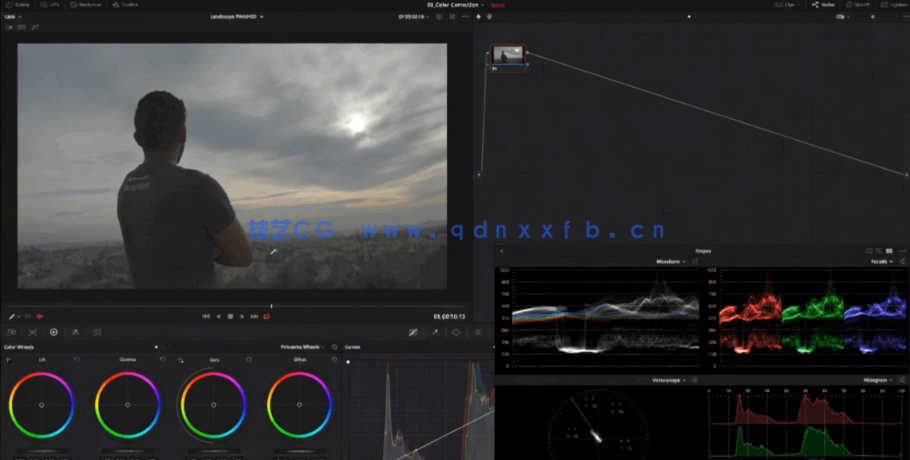The image size is (910, 460).
Task: Play the clip in reverse
Action: (x=218, y=317)
